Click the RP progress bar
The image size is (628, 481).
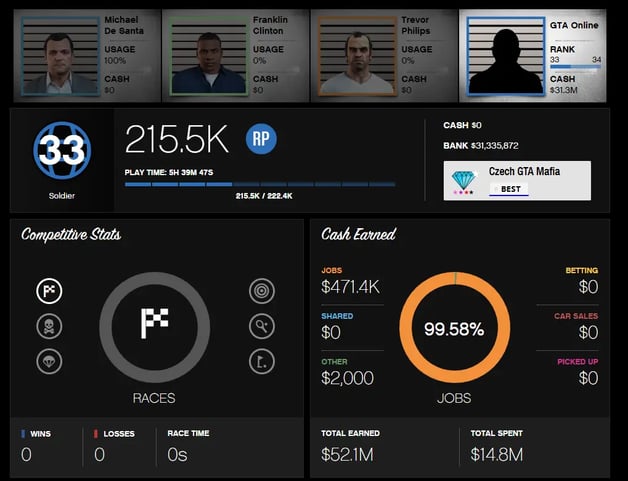(x=259, y=184)
